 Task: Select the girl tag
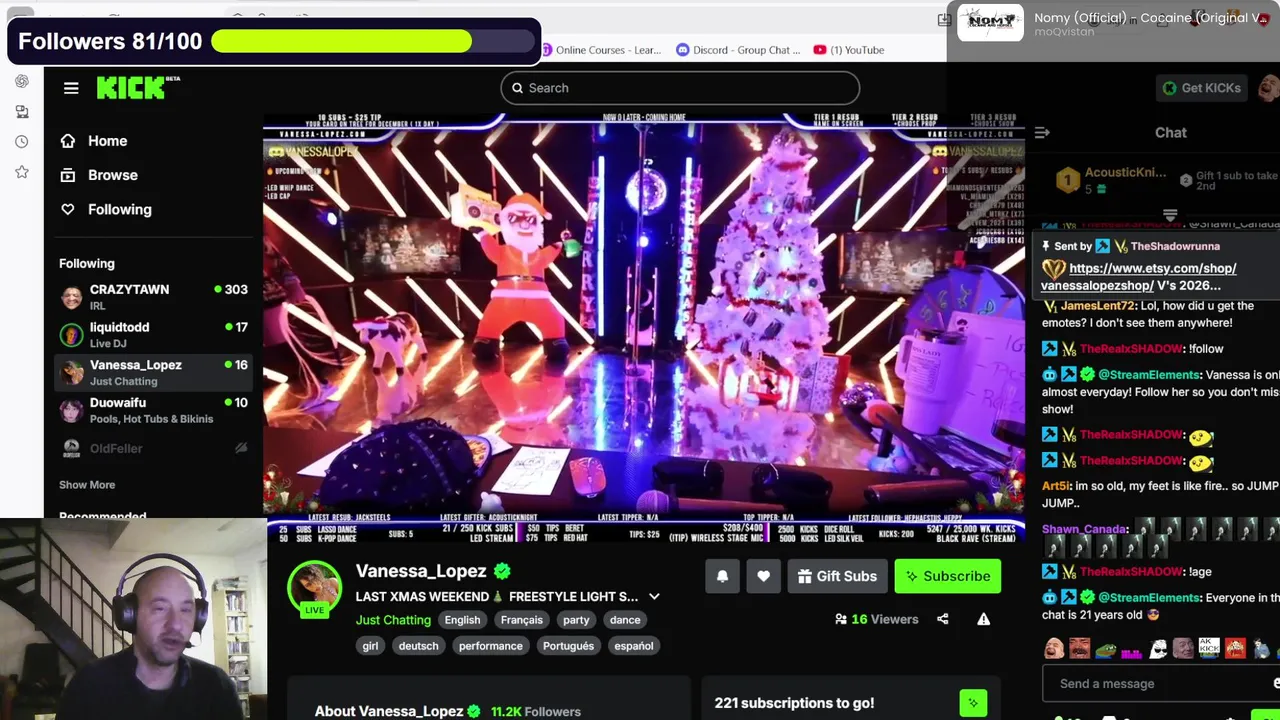(x=370, y=646)
